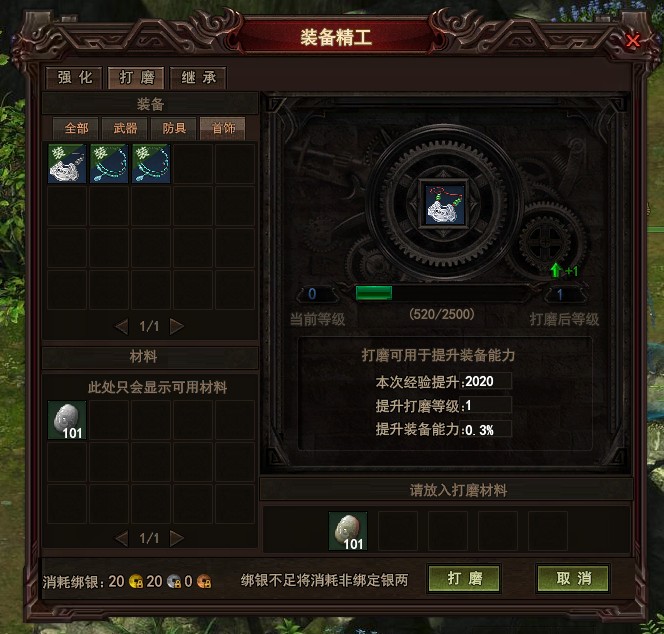Remove the polishing stone from material slot
664x634 pixels.
[x=348, y=531]
